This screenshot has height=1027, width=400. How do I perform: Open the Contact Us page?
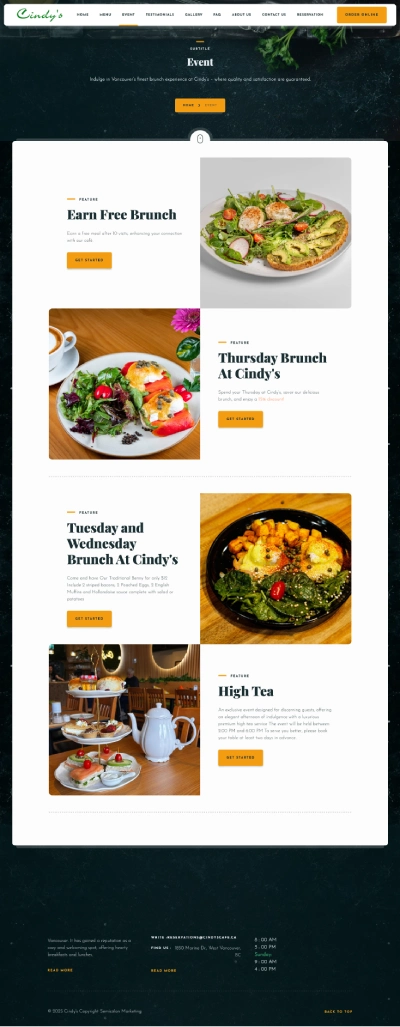[274, 14]
